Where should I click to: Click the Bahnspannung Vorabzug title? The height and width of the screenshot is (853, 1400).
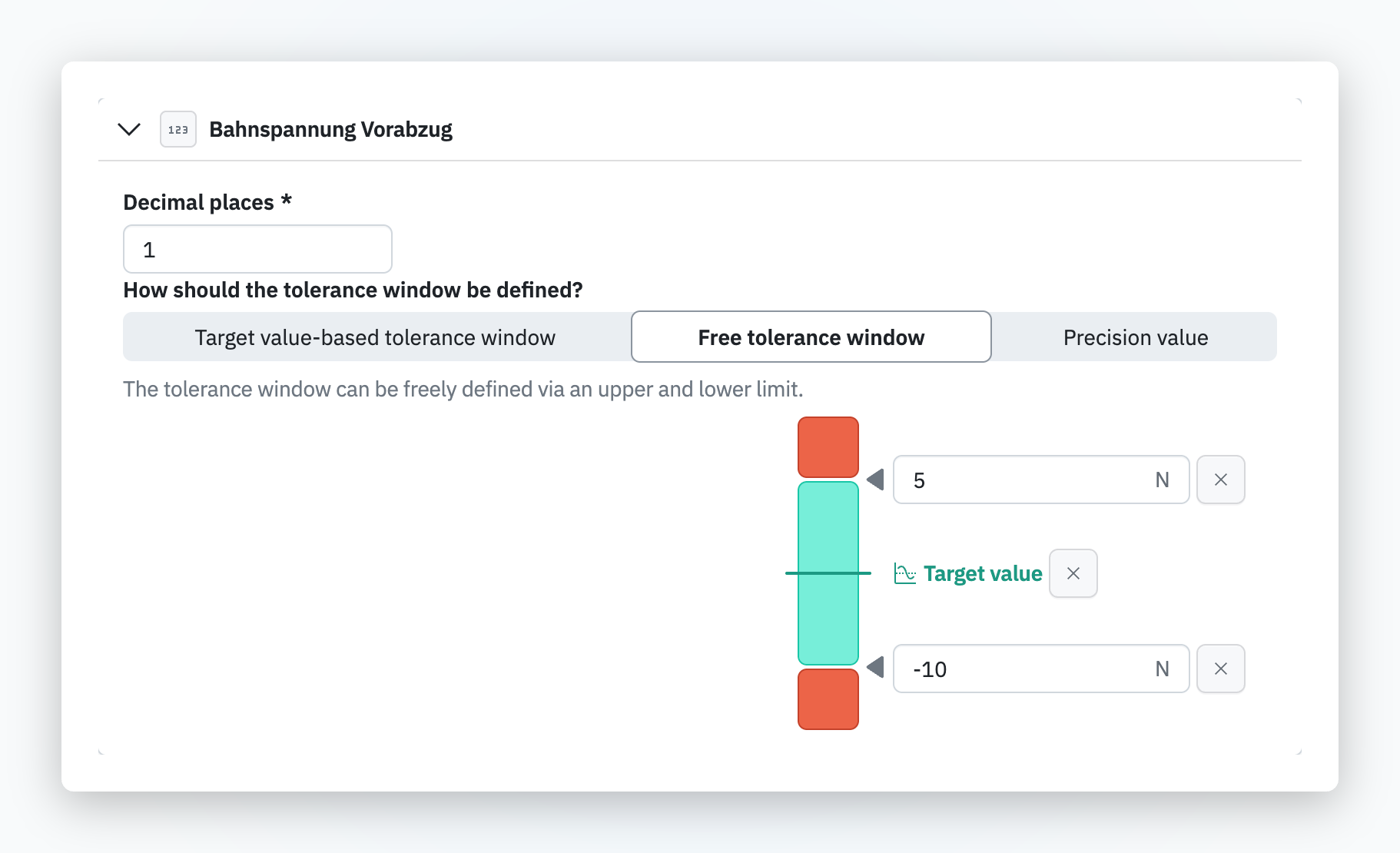[330, 129]
